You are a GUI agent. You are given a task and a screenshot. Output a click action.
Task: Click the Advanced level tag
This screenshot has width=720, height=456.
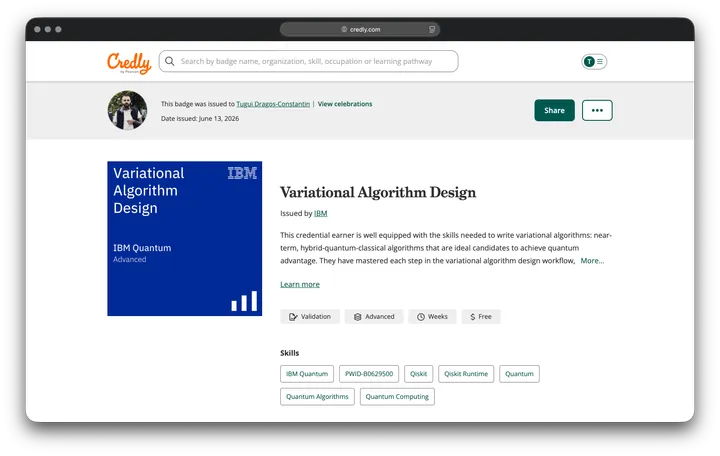[374, 316]
